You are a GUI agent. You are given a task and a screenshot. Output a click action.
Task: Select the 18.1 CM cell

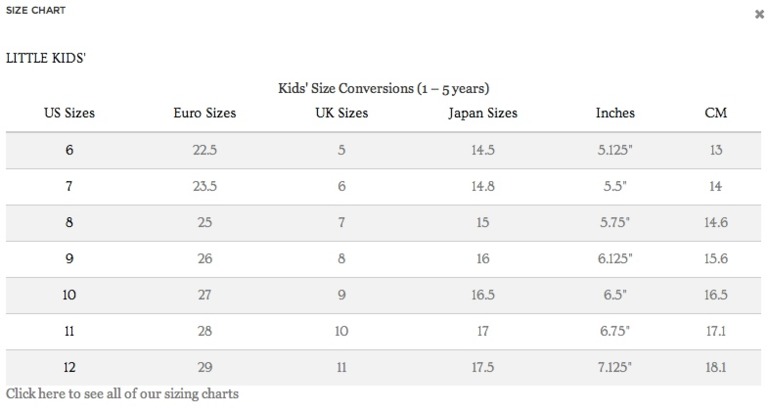click(x=716, y=367)
